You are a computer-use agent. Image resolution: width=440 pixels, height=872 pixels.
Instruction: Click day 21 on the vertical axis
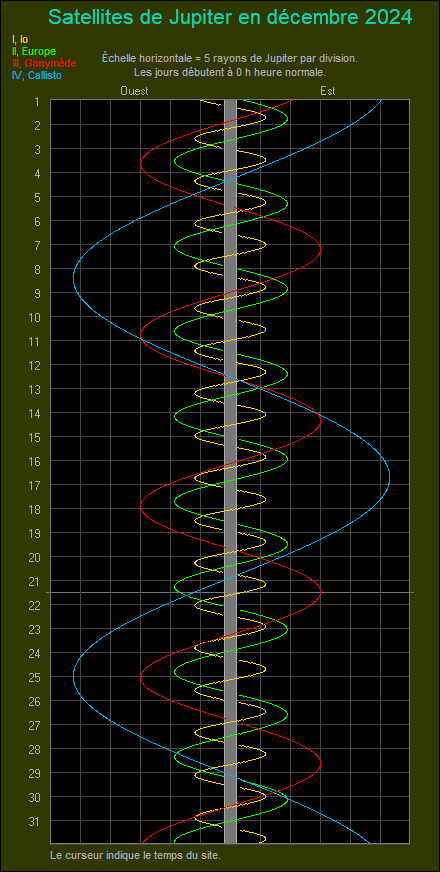[35, 581]
